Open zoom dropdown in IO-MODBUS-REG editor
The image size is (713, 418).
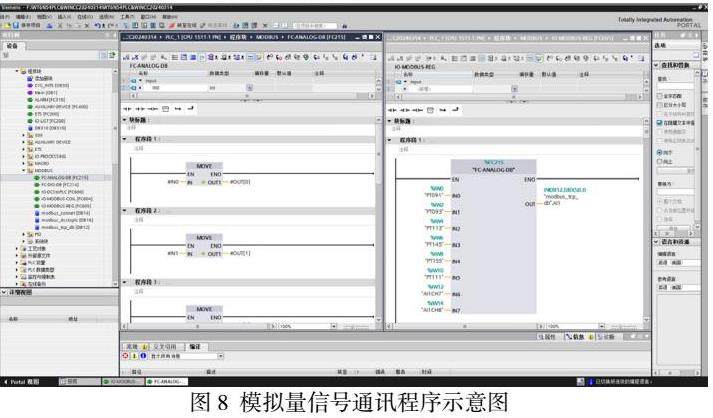[x=602, y=326]
